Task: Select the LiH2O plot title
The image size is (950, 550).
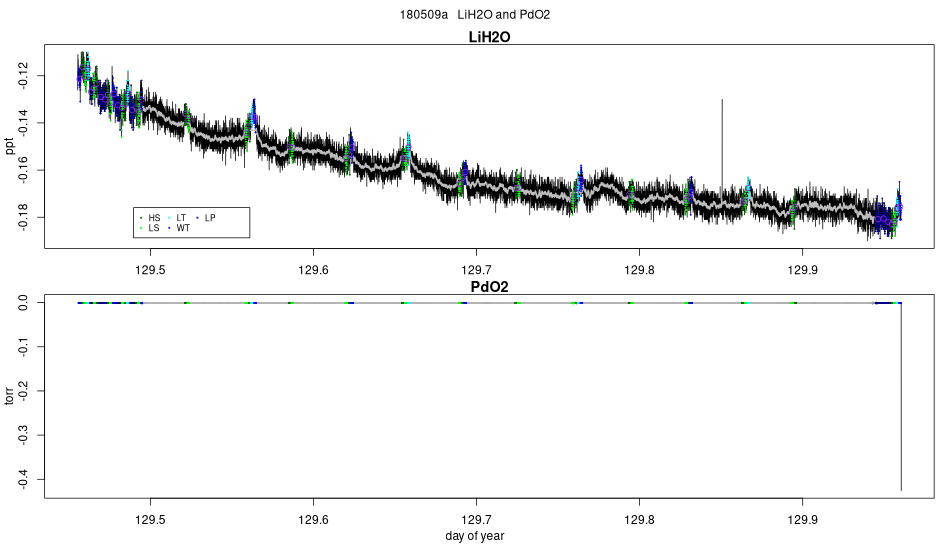Action: click(490, 37)
